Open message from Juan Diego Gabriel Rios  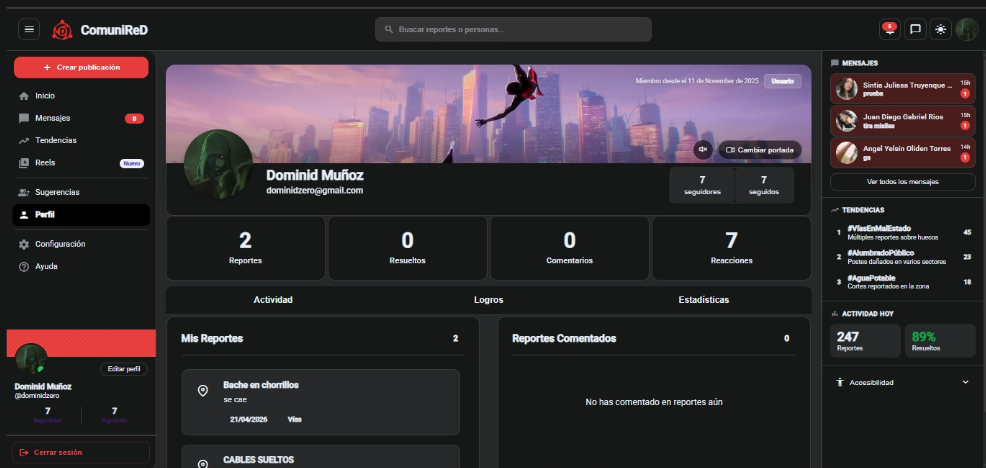coord(903,121)
